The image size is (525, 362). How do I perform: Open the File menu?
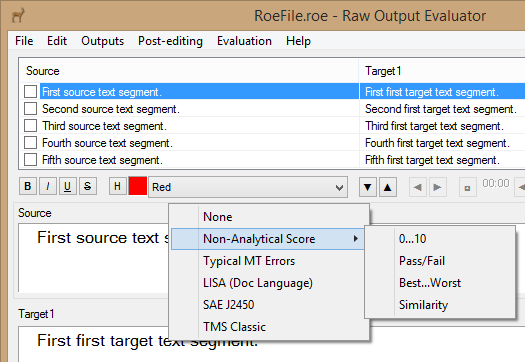[24, 41]
